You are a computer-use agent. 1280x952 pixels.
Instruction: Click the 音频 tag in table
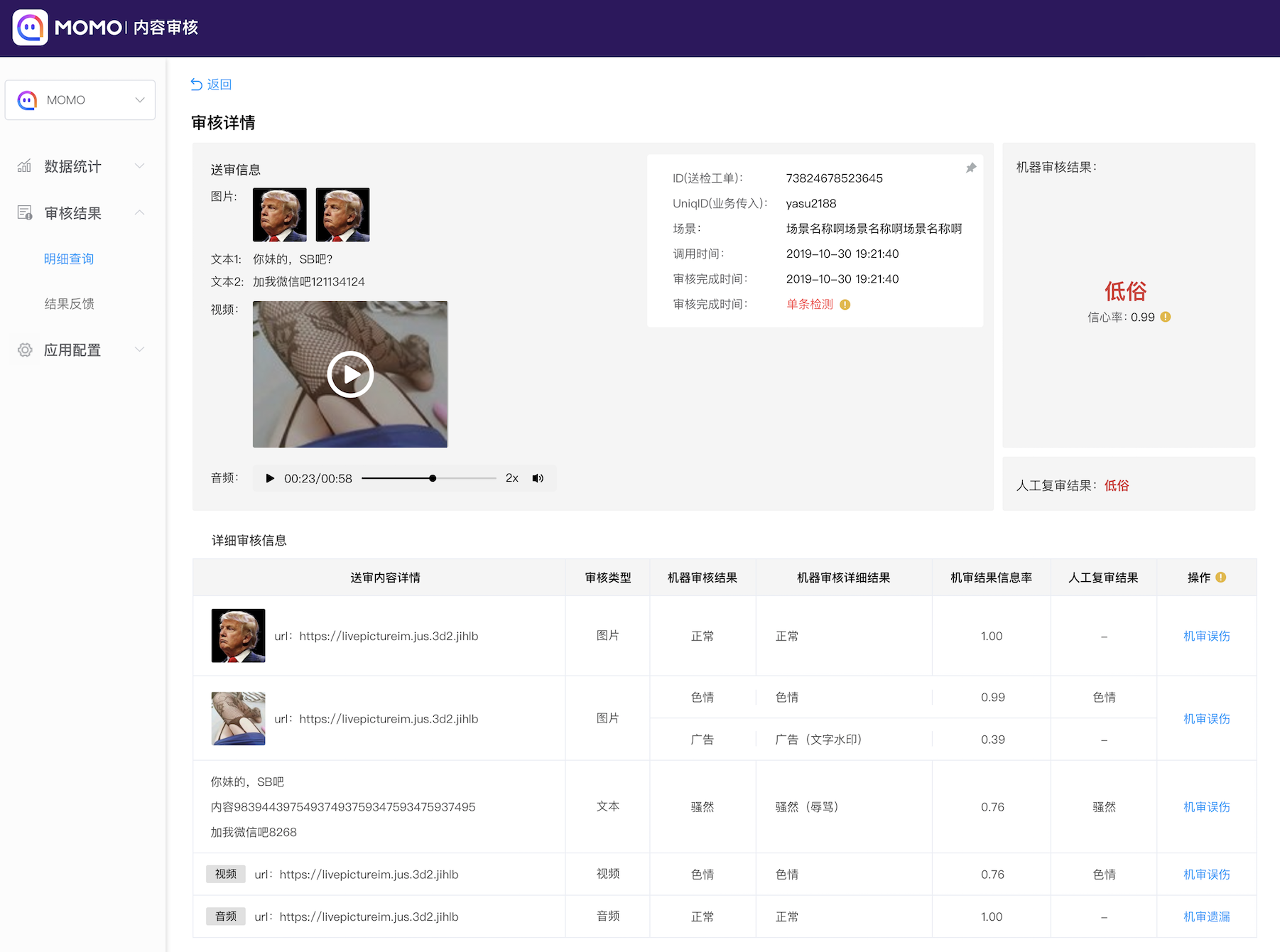226,916
